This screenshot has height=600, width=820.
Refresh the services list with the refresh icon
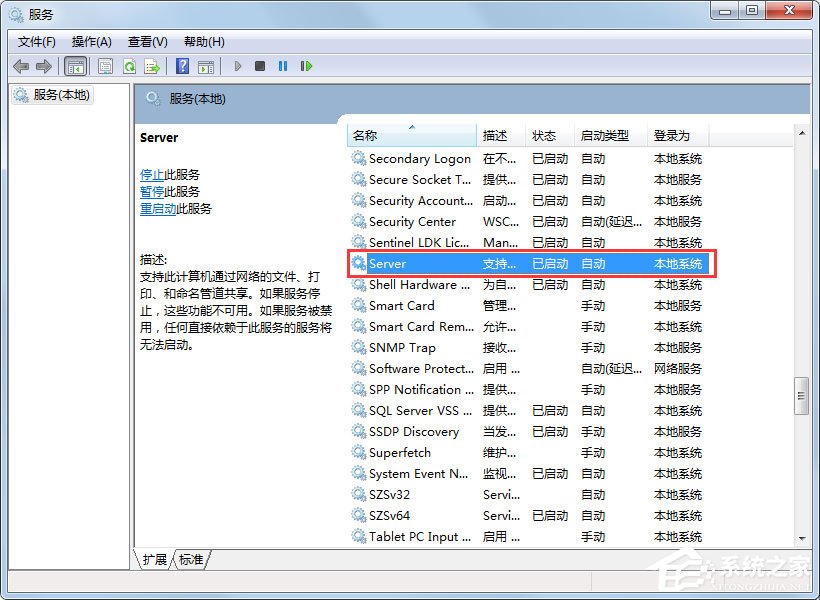[129, 66]
